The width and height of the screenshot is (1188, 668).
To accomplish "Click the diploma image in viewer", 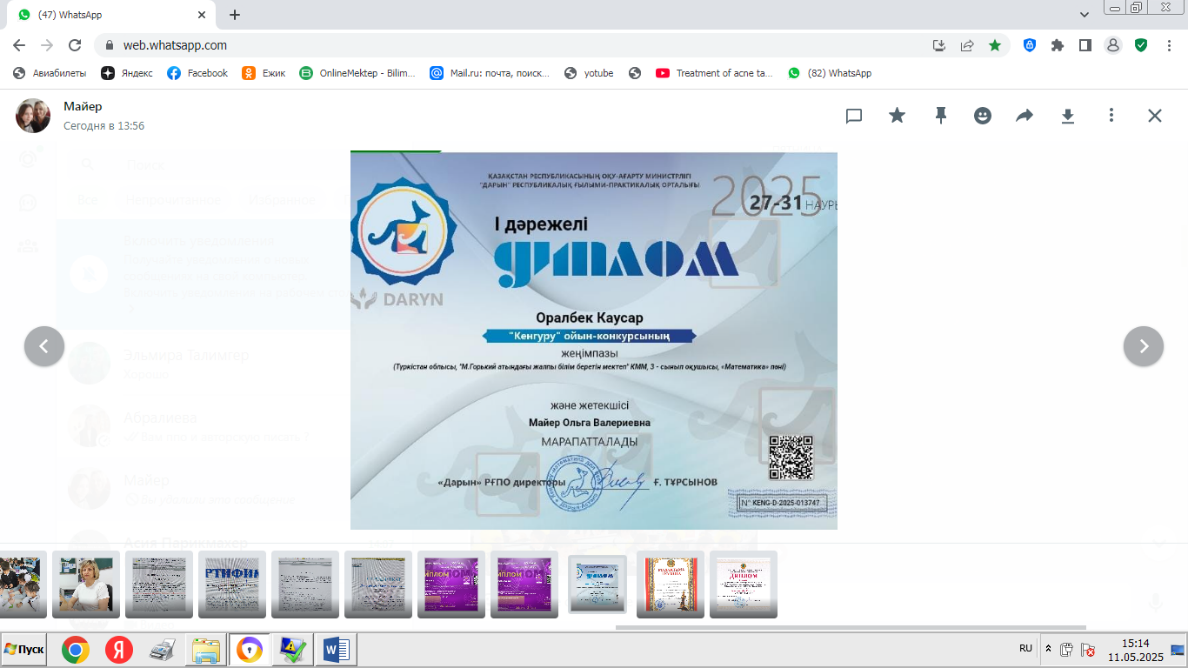I will pos(593,340).
